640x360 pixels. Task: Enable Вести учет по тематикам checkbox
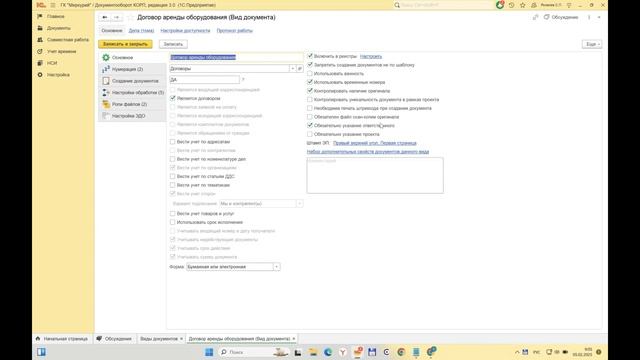coord(173,185)
